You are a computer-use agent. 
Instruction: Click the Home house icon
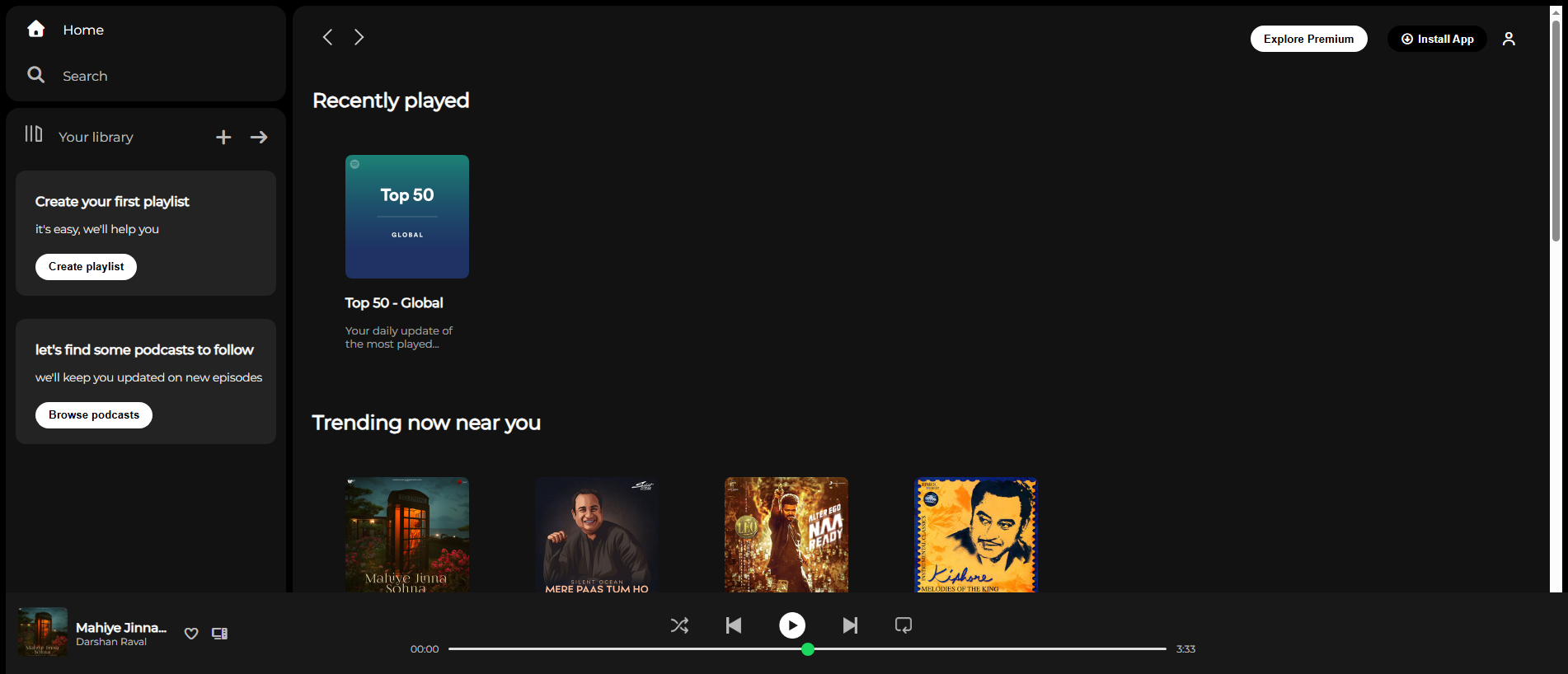coord(35,29)
